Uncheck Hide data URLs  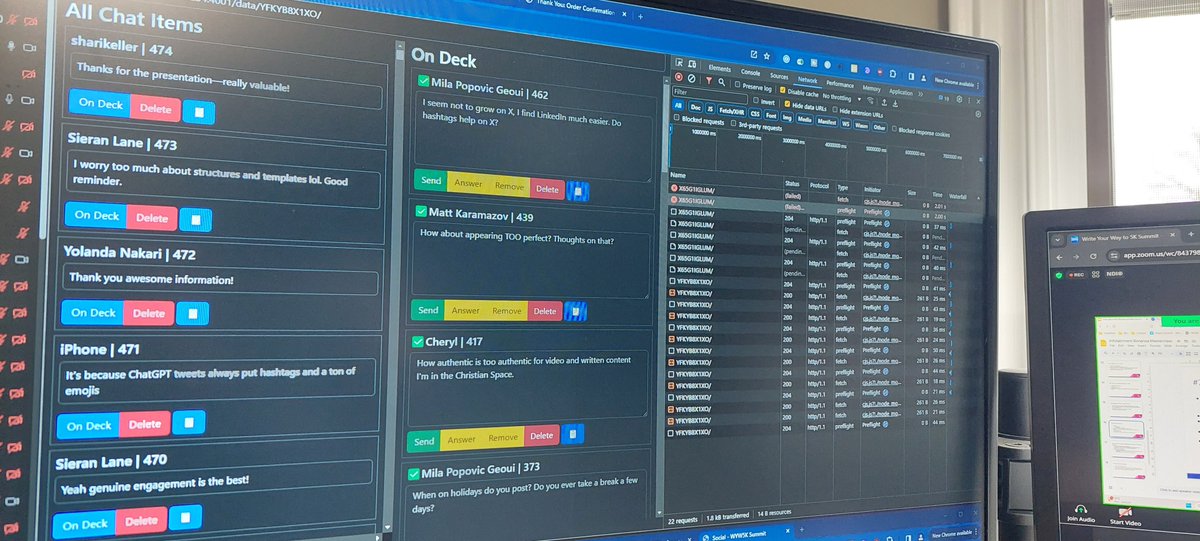[787, 104]
